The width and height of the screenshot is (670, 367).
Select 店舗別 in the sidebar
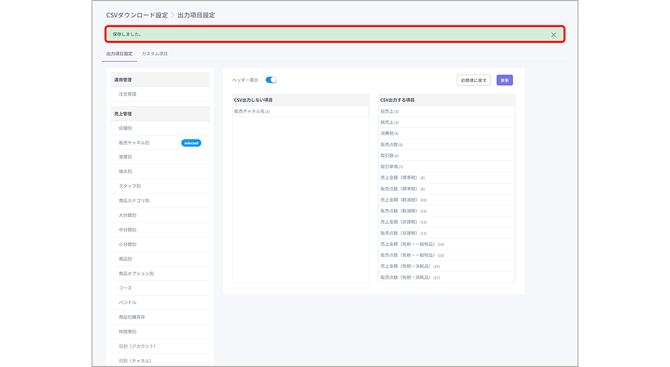point(160,128)
